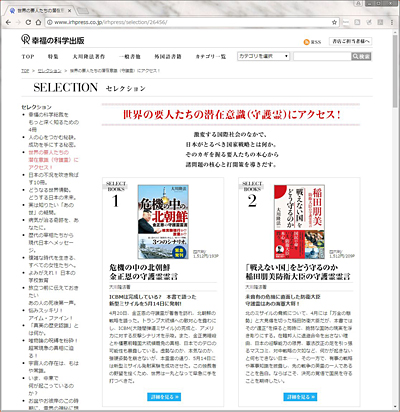Click the 検索 search button
The image size is (400, 412).
tap(361, 57)
